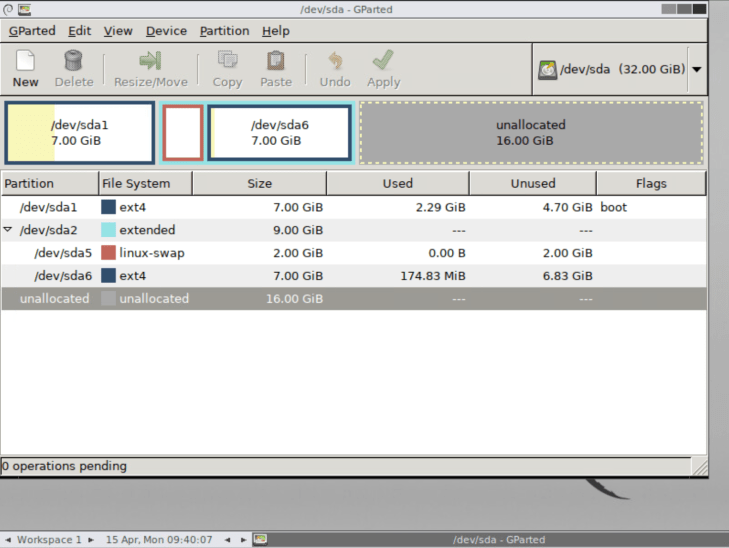Click the left arrow after the panel clock
The width and height of the screenshot is (729, 548).
(x=227, y=540)
